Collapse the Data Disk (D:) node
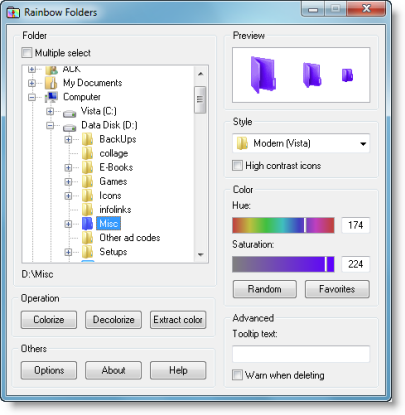The image size is (405, 415). click(x=50, y=125)
